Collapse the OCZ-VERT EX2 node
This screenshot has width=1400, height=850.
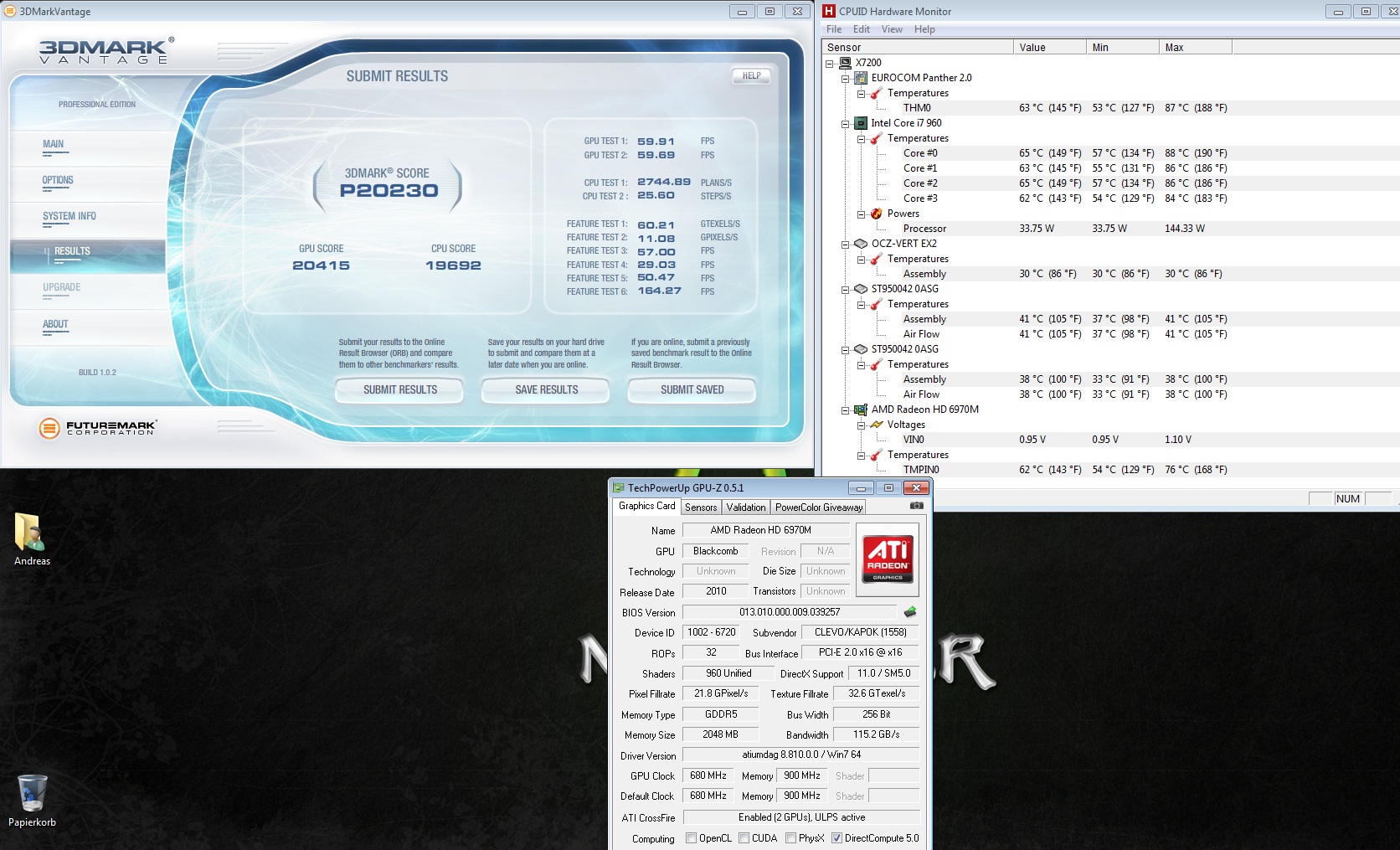845,244
